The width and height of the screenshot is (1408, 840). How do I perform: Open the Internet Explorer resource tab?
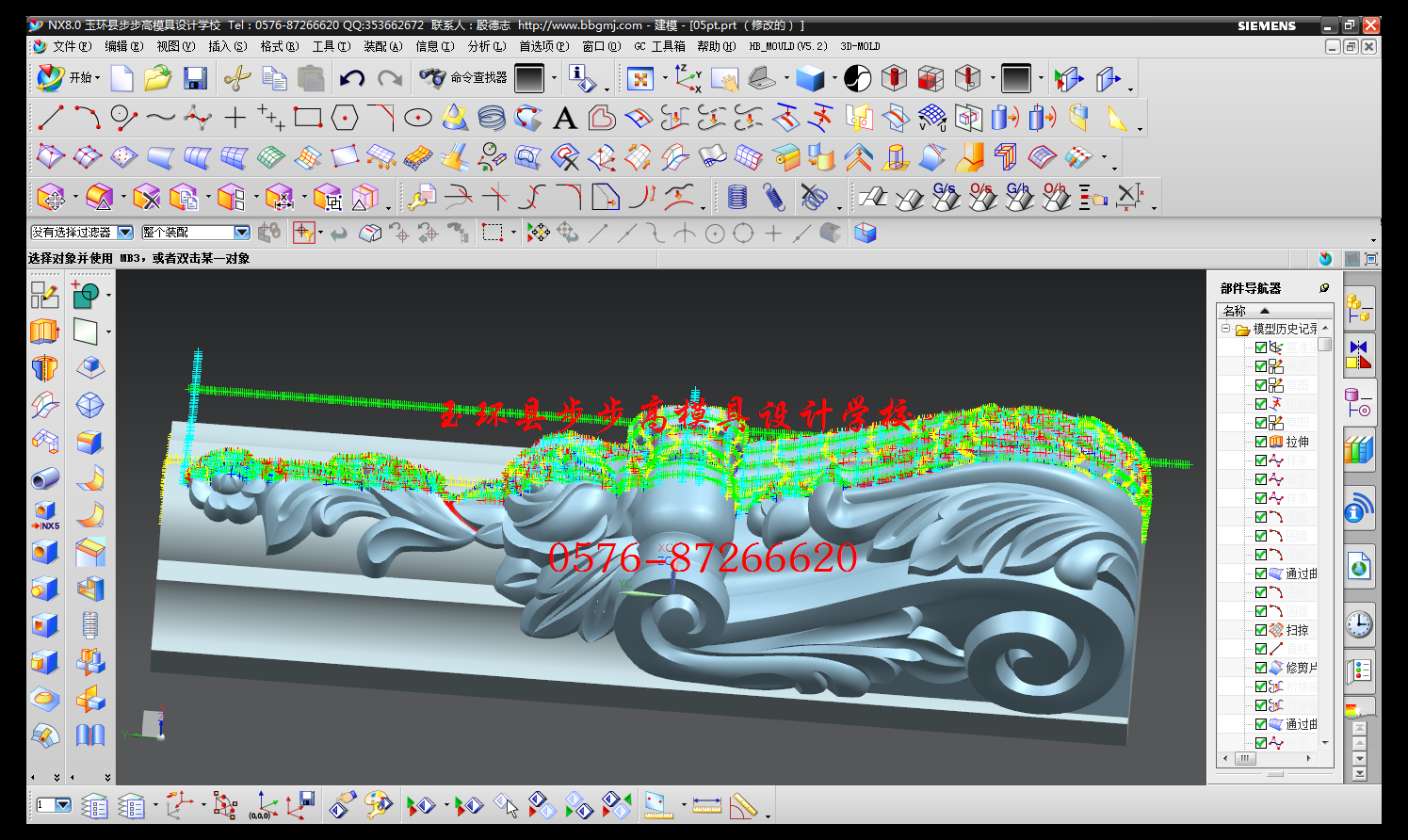click(x=1359, y=567)
